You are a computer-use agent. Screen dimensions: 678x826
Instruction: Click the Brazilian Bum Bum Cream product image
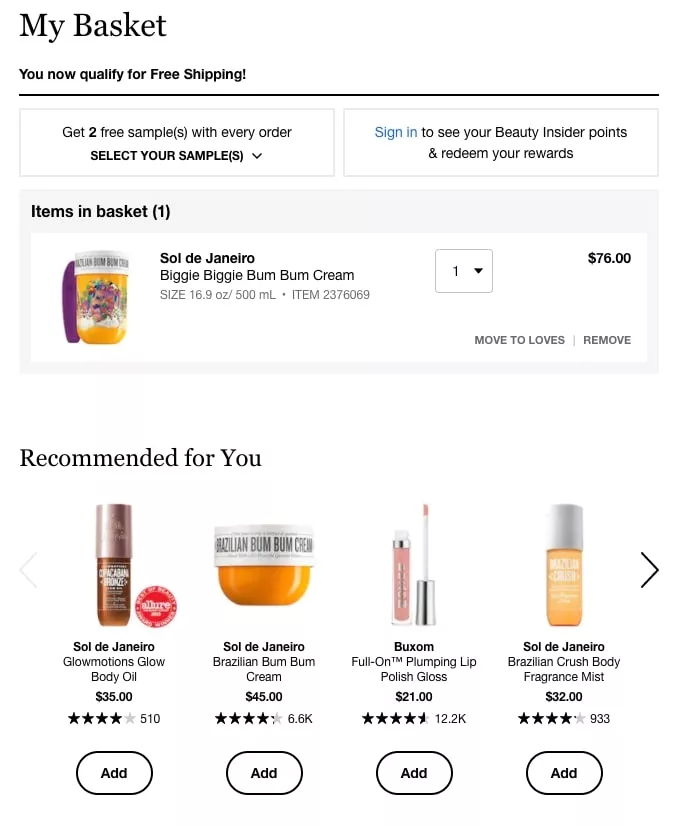pos(264,565)
